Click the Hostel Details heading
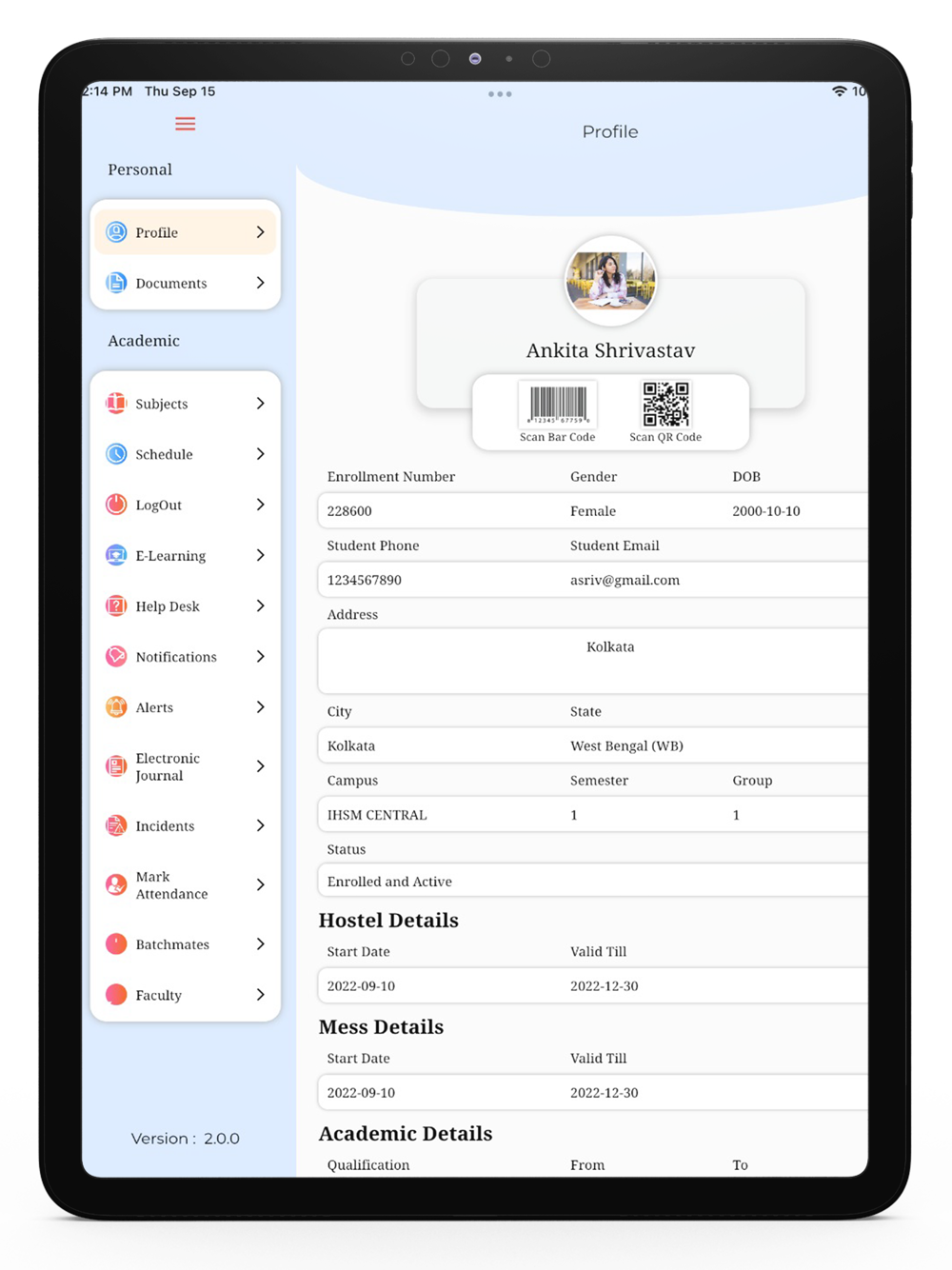This screenshot has width=952, height=1270. [x=388, y=921]
